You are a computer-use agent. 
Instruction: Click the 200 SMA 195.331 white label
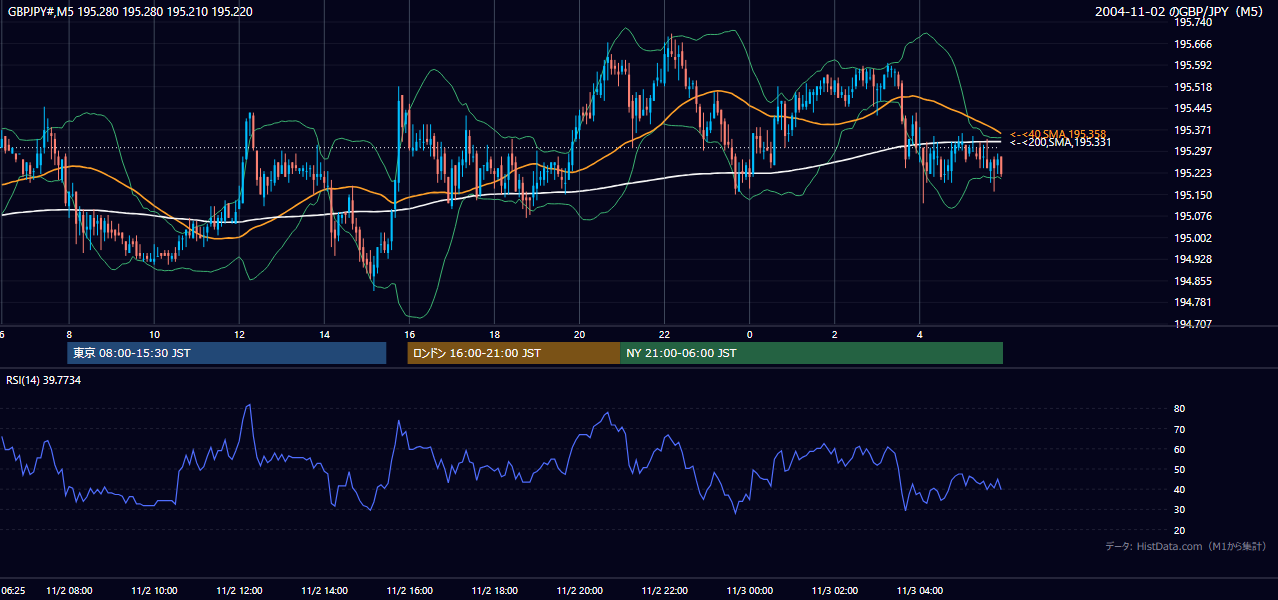pyautogui.click(x=1060, y=142)
